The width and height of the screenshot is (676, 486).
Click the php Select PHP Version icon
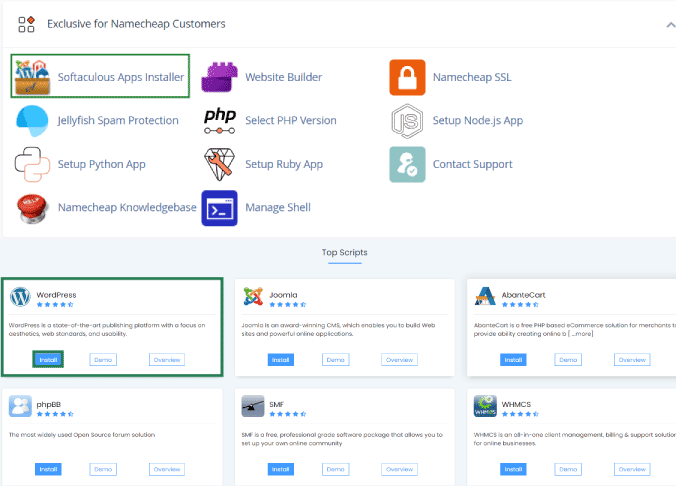click(x=219, y=121)
